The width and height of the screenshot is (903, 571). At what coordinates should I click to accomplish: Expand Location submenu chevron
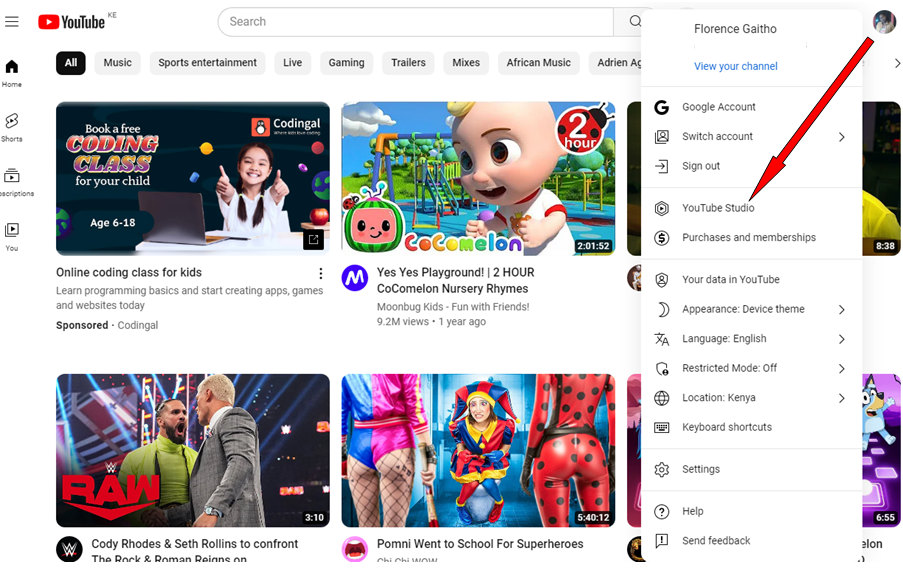coord(841,398)
